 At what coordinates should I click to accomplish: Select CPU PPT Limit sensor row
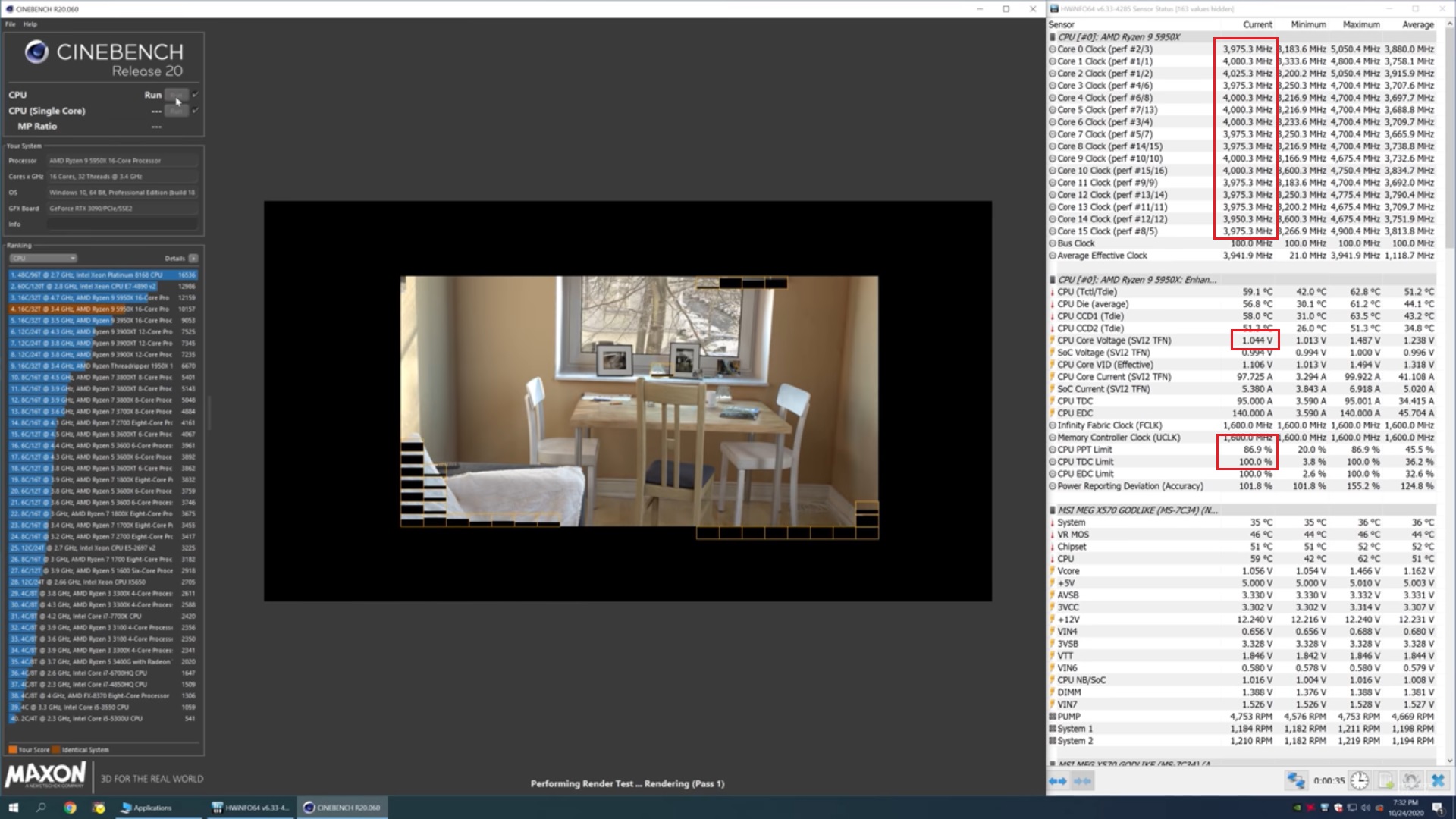pyautogui.click(x=1242, y=450)
